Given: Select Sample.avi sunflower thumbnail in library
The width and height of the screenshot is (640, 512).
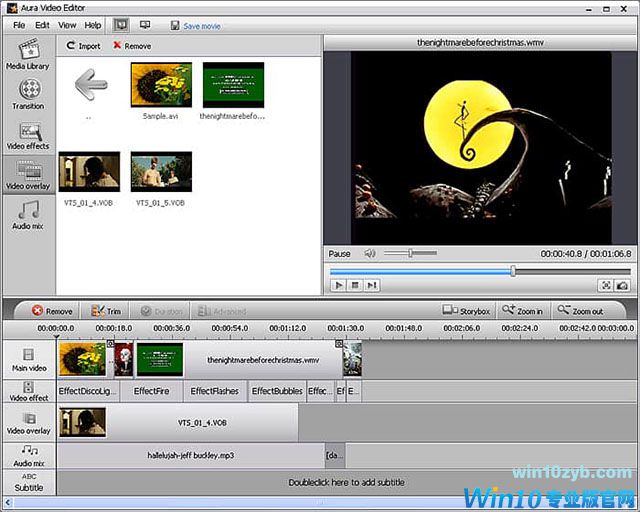Looking at the screenshot, I should [161, 85].
